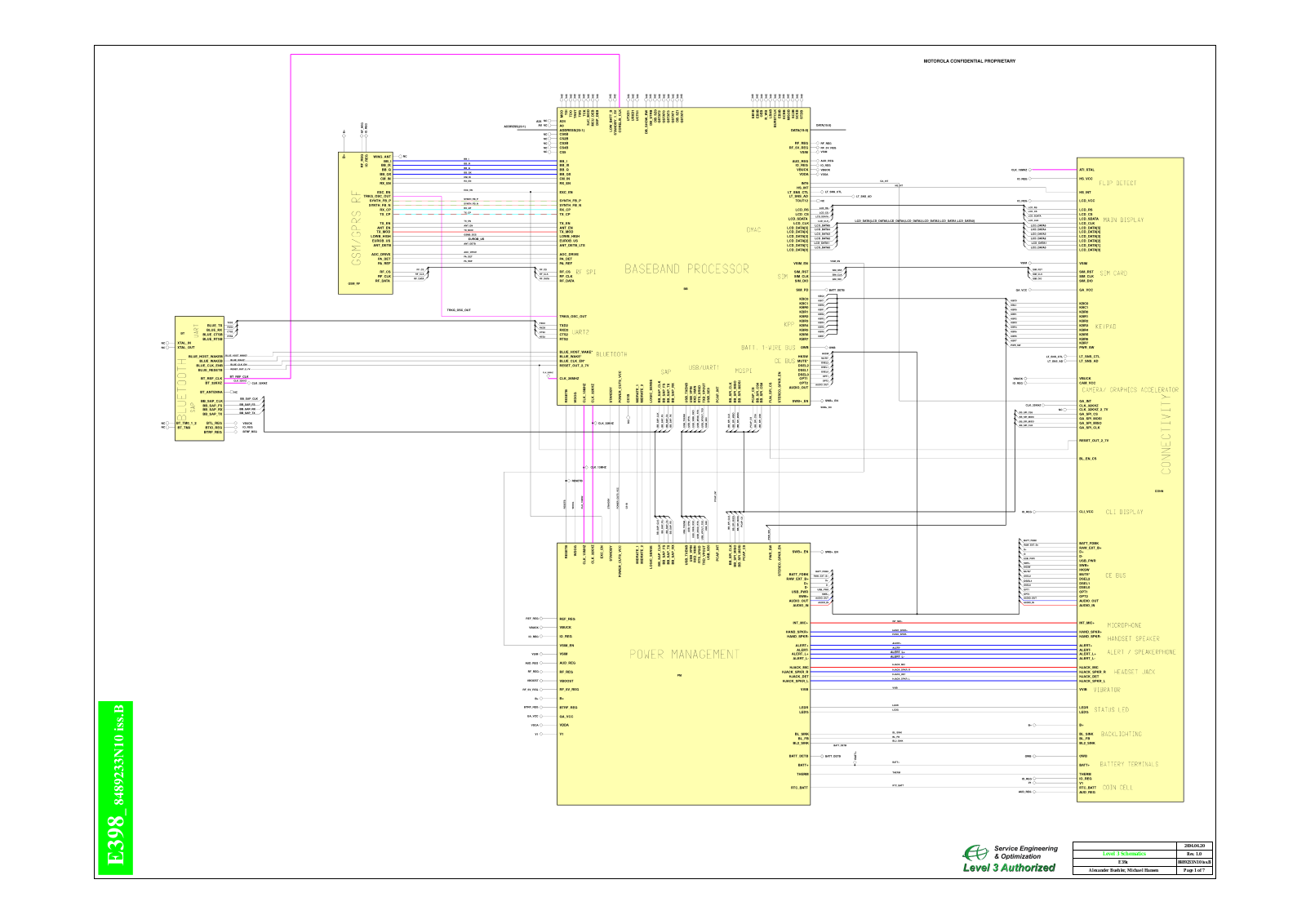
Task: Click the 'Page 1 of 7' cell
Action: point(1193,870)
